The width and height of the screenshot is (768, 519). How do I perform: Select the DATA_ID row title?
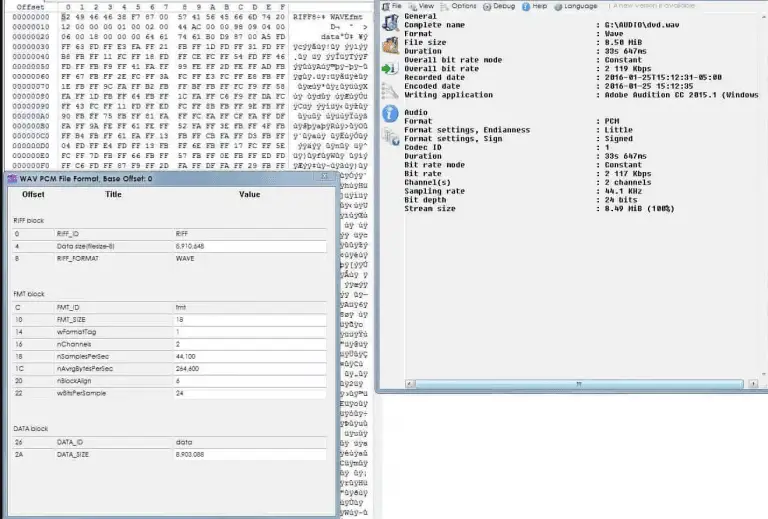click(x=70, y=442)
